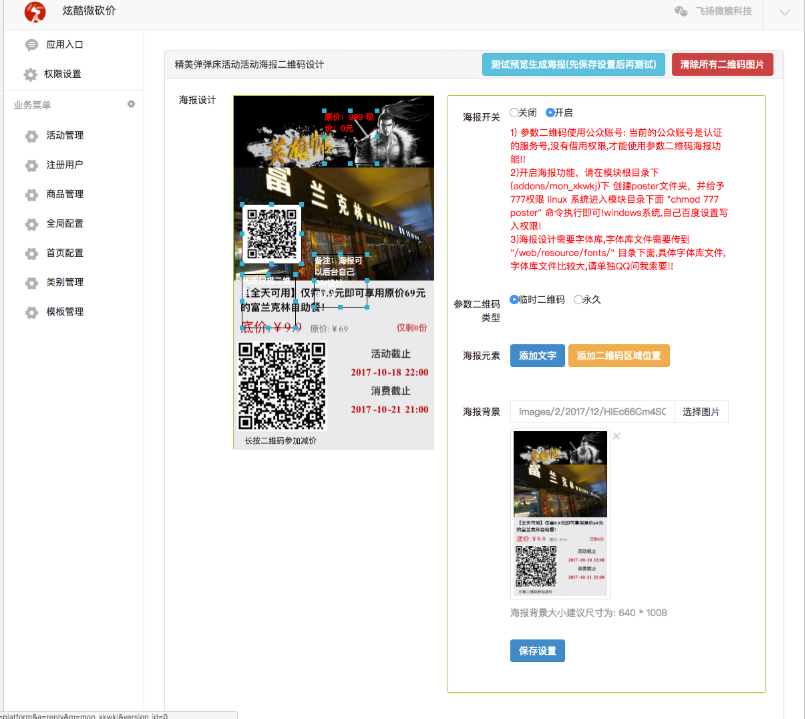Click the gear icon for 活动管理
805x719 pixels.
tap(32, 136)
